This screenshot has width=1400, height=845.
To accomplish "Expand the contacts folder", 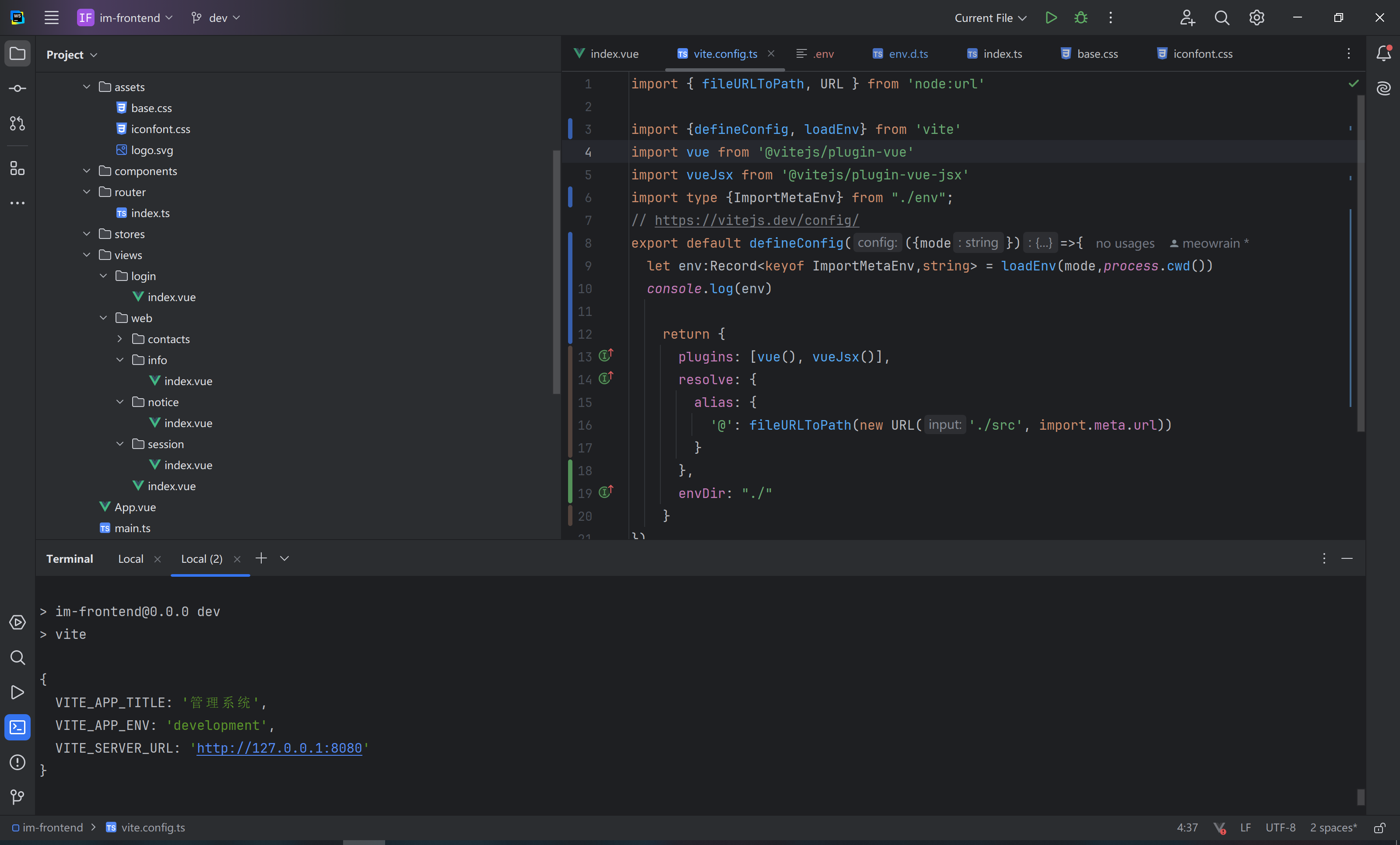I will click(120, 339).
